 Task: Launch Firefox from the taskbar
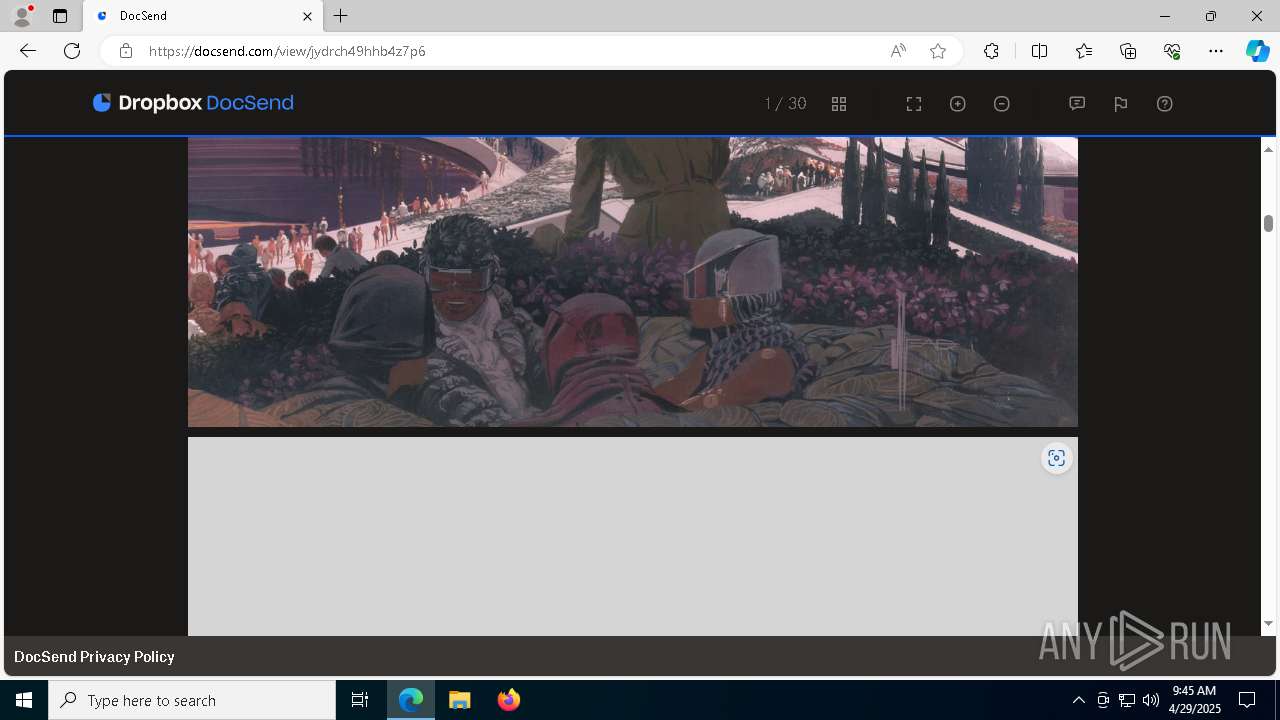(x=509, y=700)
